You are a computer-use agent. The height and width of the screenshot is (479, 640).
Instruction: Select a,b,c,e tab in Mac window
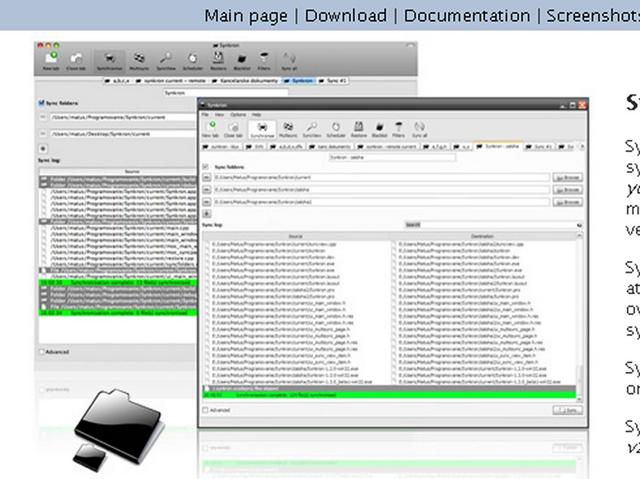117,81
